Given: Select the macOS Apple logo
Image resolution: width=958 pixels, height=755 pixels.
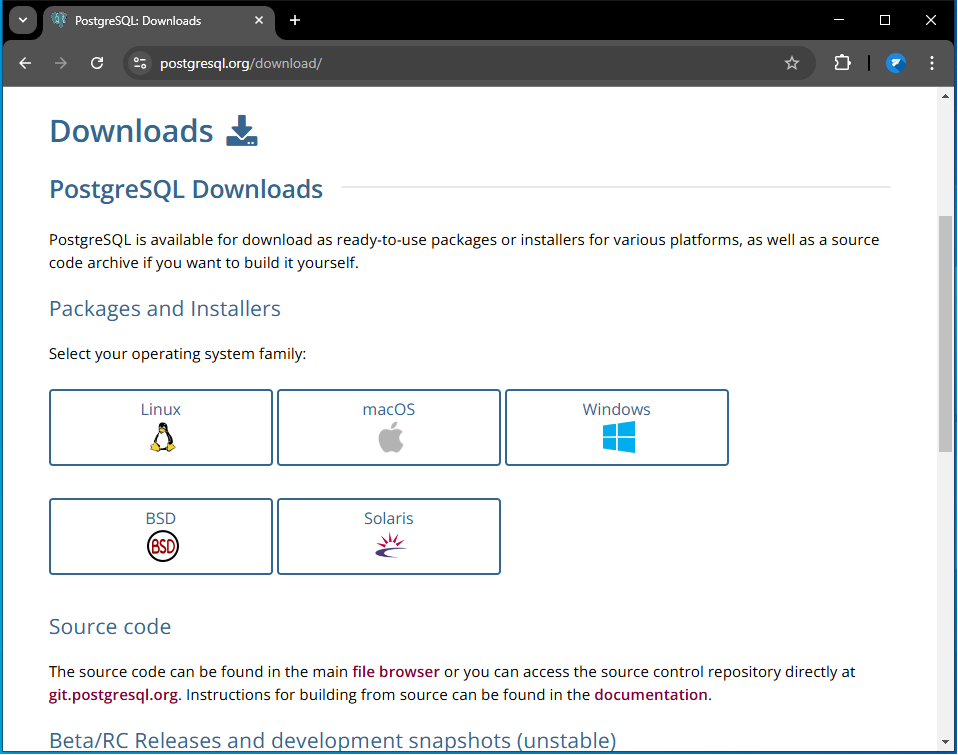Looking at the screenshot, I should tap(390, 437).
